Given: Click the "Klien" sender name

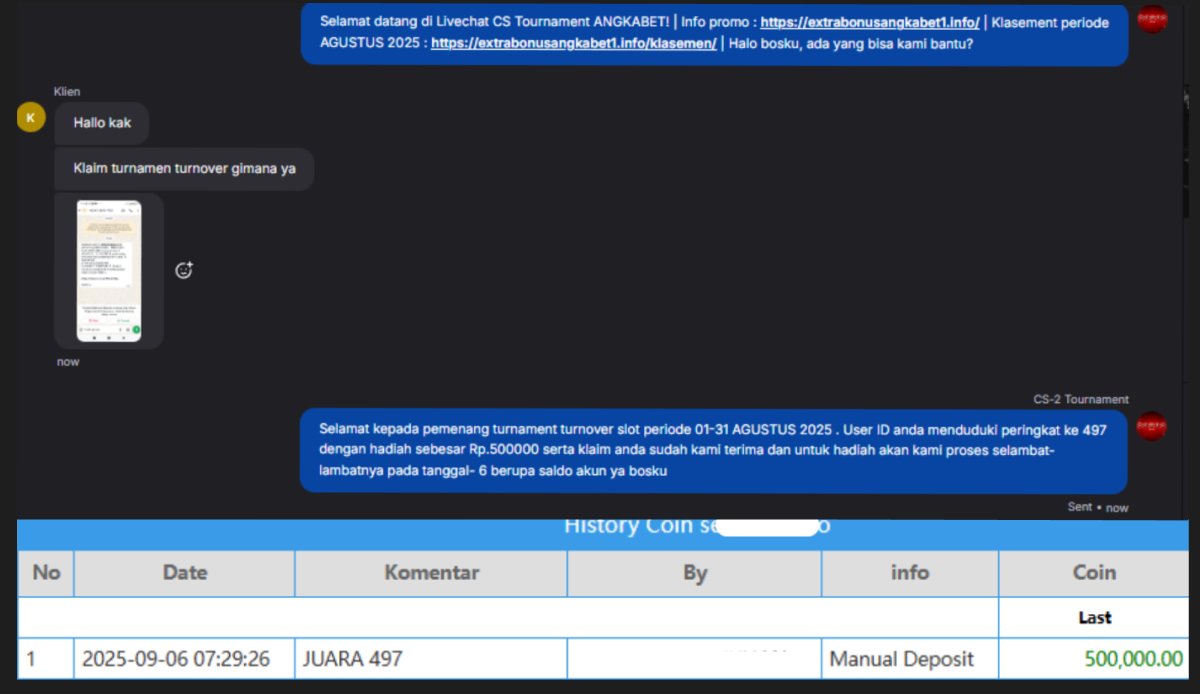Looking at the screenshot, I should pyautogui.click(x=67, y=92).
